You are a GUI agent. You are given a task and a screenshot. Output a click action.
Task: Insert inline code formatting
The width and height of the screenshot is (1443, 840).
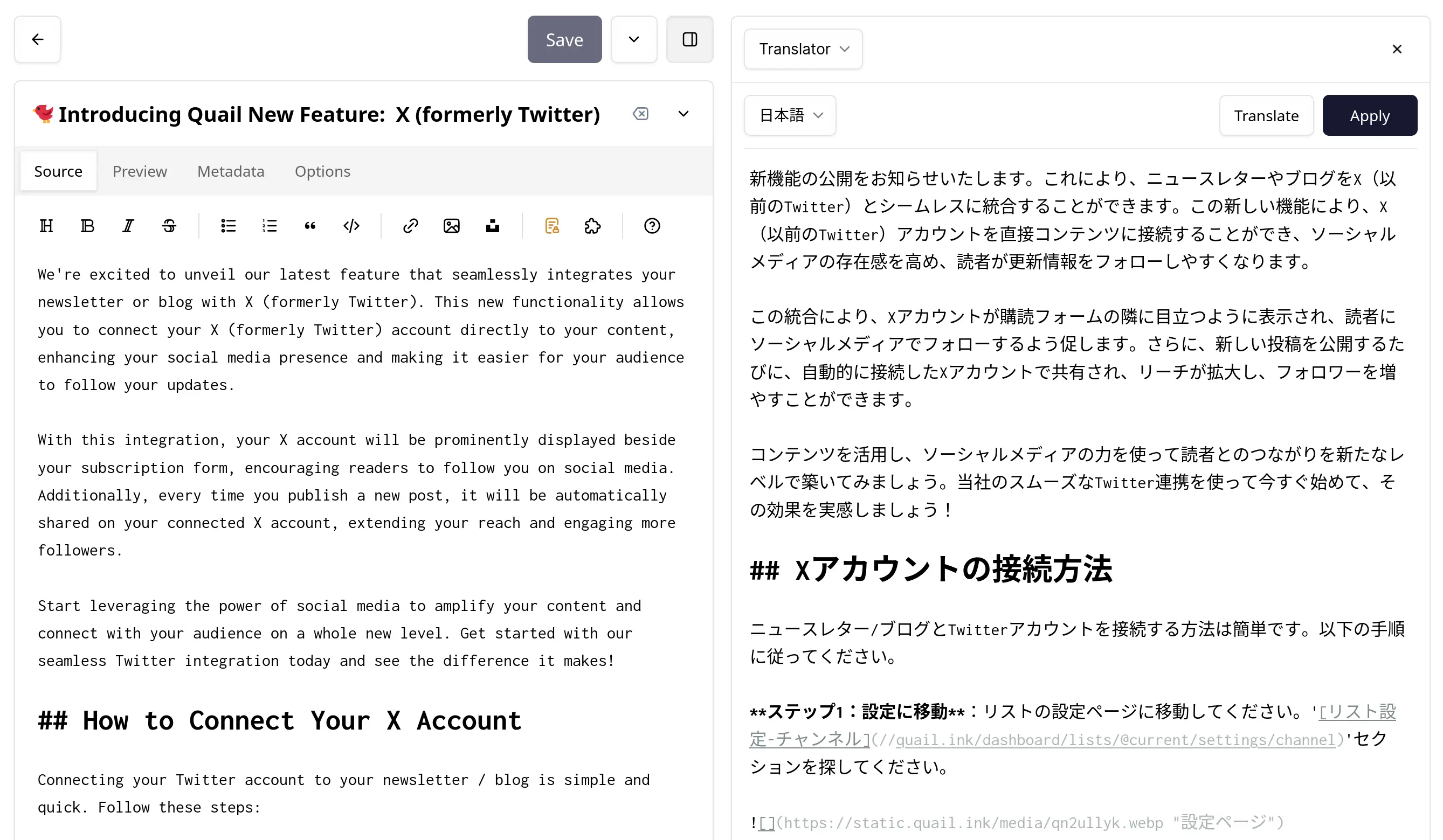click(x=350, y=225)
